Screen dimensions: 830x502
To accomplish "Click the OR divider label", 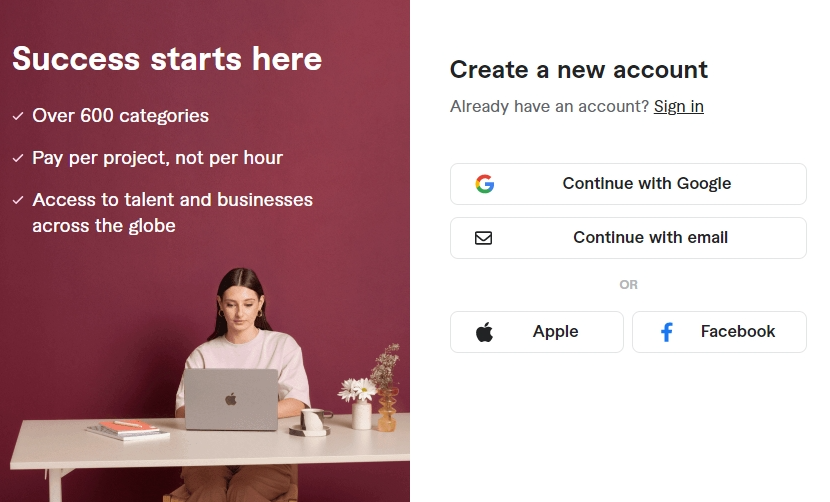I will pyautogui.click(x=628, y=285).
